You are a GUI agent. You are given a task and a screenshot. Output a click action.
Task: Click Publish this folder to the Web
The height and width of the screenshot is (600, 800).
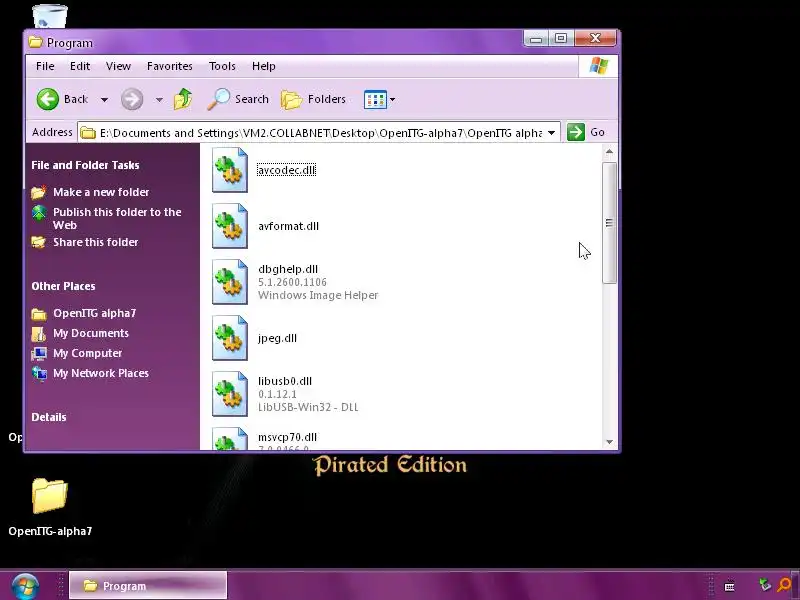click(x=117, y=218)
